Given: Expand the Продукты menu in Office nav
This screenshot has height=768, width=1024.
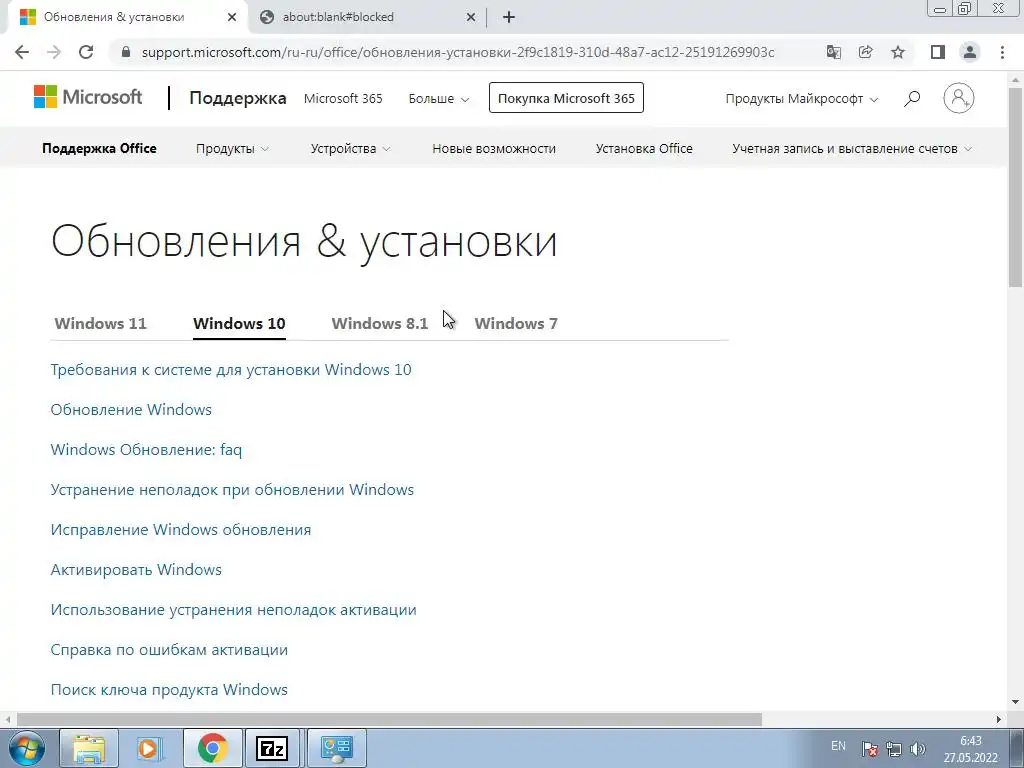Looking at the screenshot, I should [232, 148].
